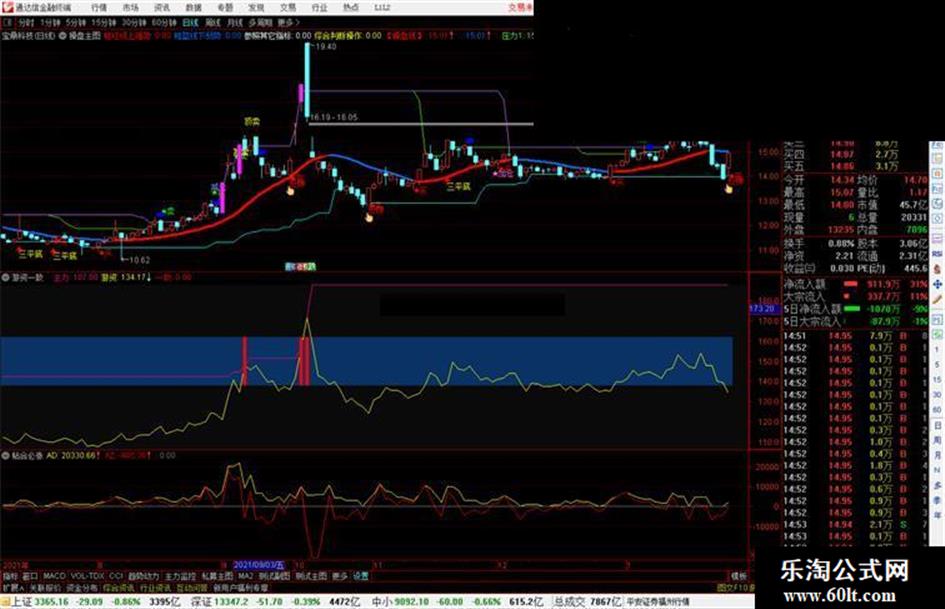Click the 2021/09/03/五 date marker
Viewport: 945px width, 609px height.
pos(259,565)
